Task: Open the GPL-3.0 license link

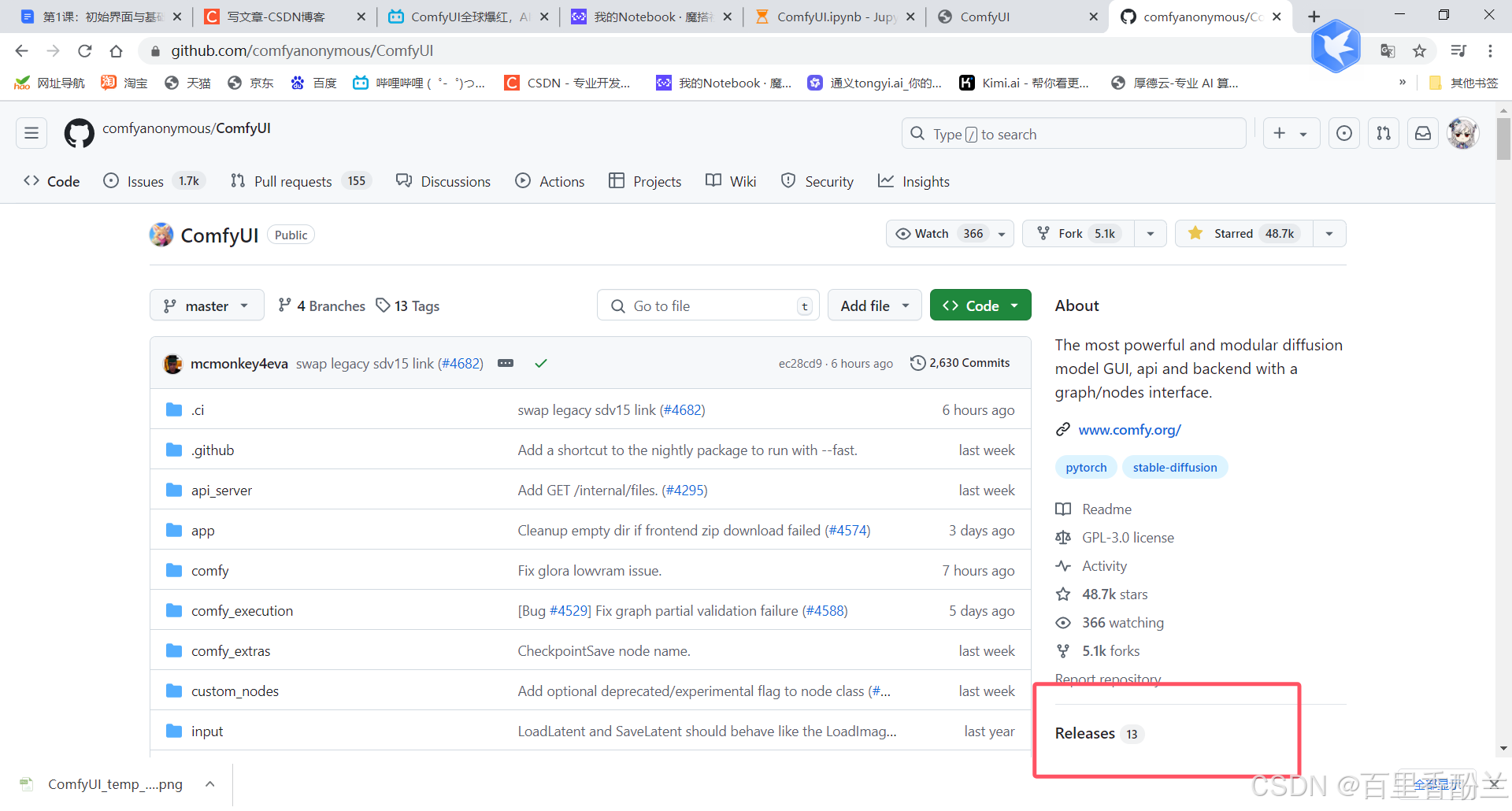Action: [1127, 538]
